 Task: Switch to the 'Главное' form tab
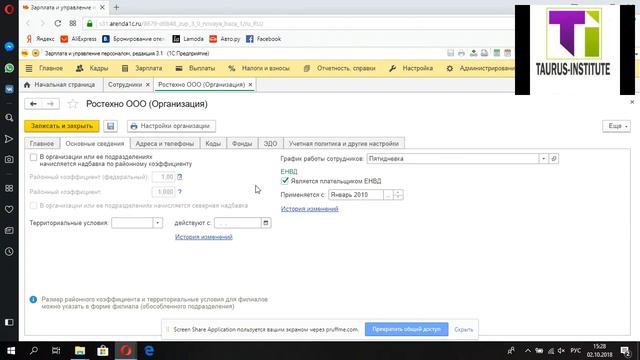pos(42,144)
